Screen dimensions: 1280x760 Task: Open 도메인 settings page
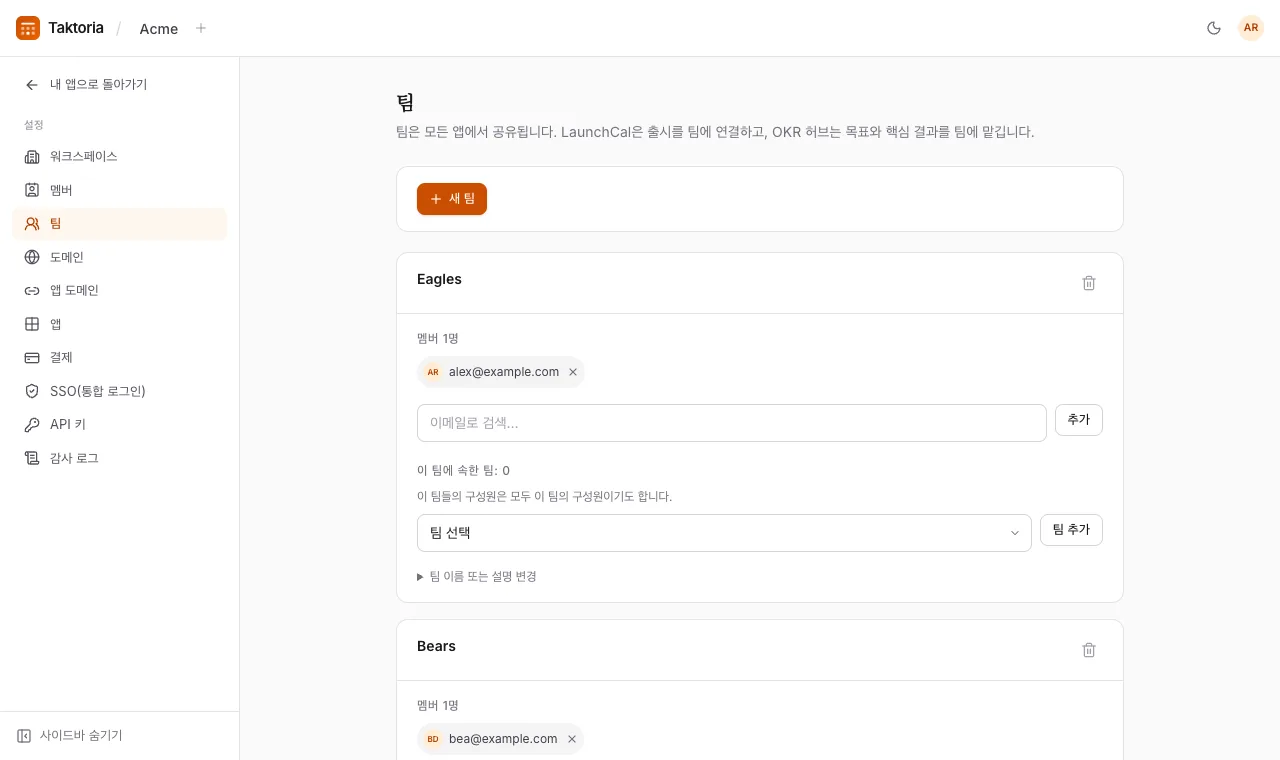pos(119,257)
